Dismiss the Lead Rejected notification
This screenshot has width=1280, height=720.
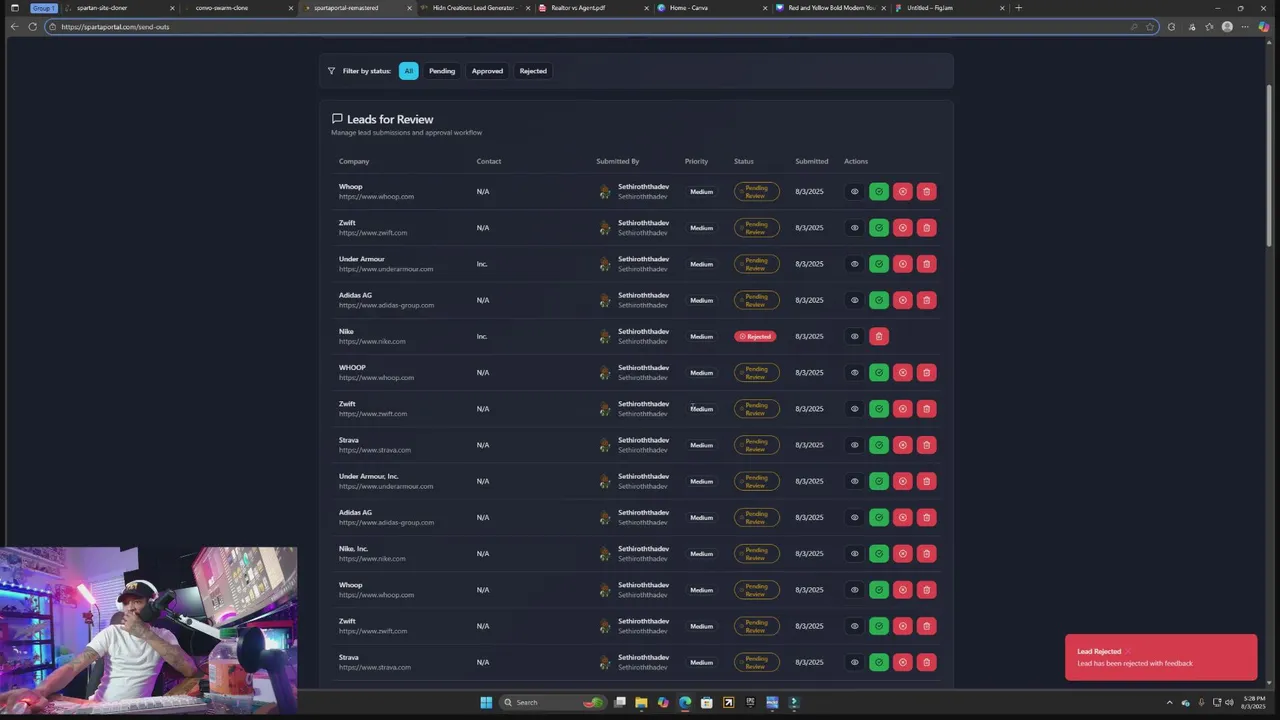tap(1127, 651)
